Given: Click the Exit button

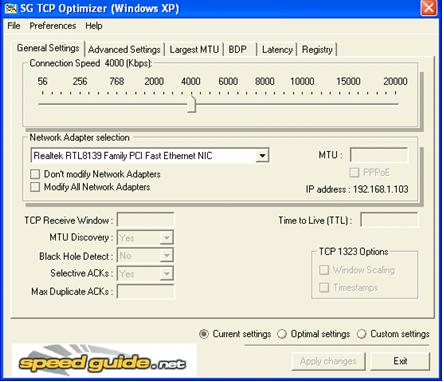Looking at the screenshot, I should (x=400, y=361).
